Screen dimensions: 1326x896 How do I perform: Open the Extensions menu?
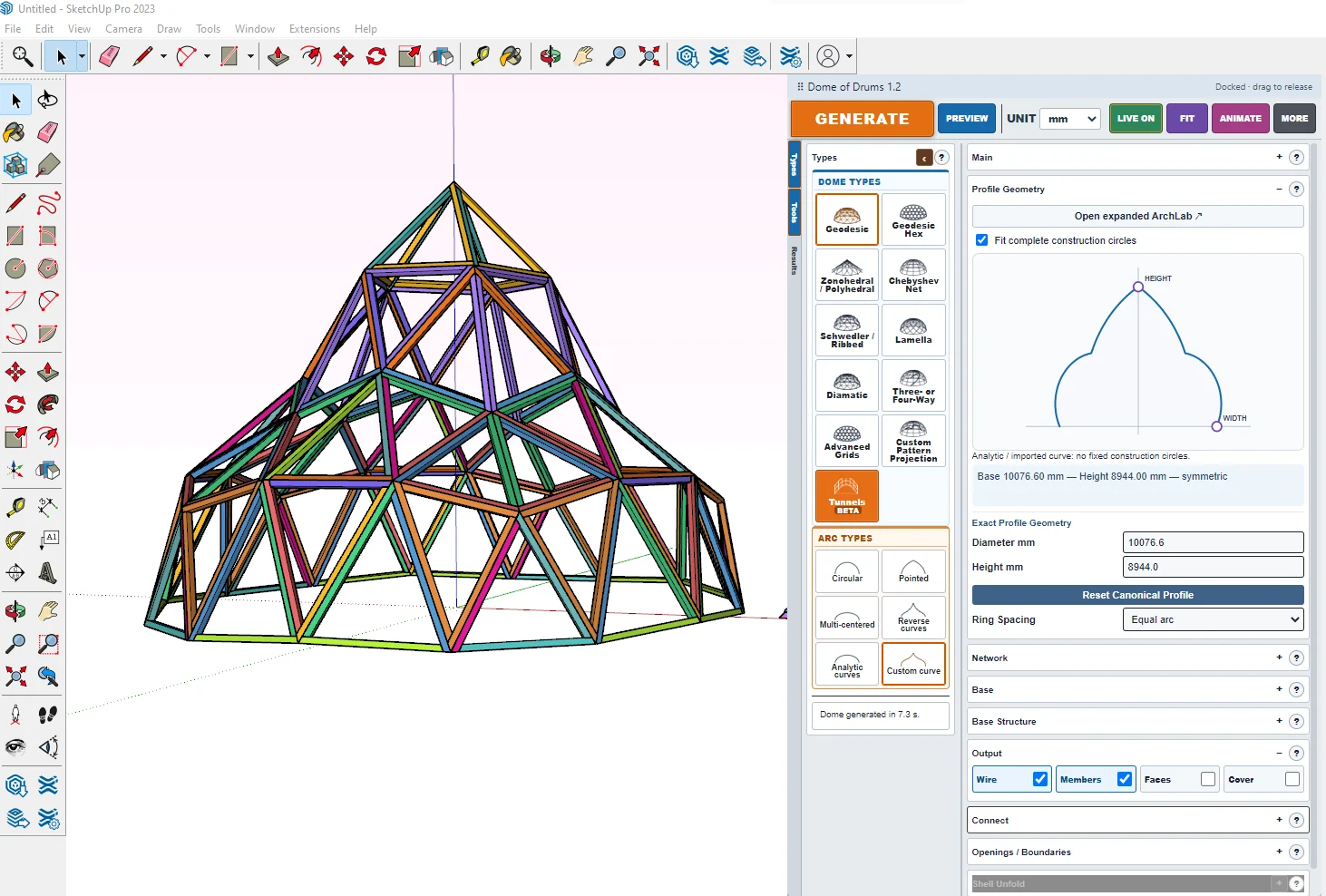pos(315,29)
